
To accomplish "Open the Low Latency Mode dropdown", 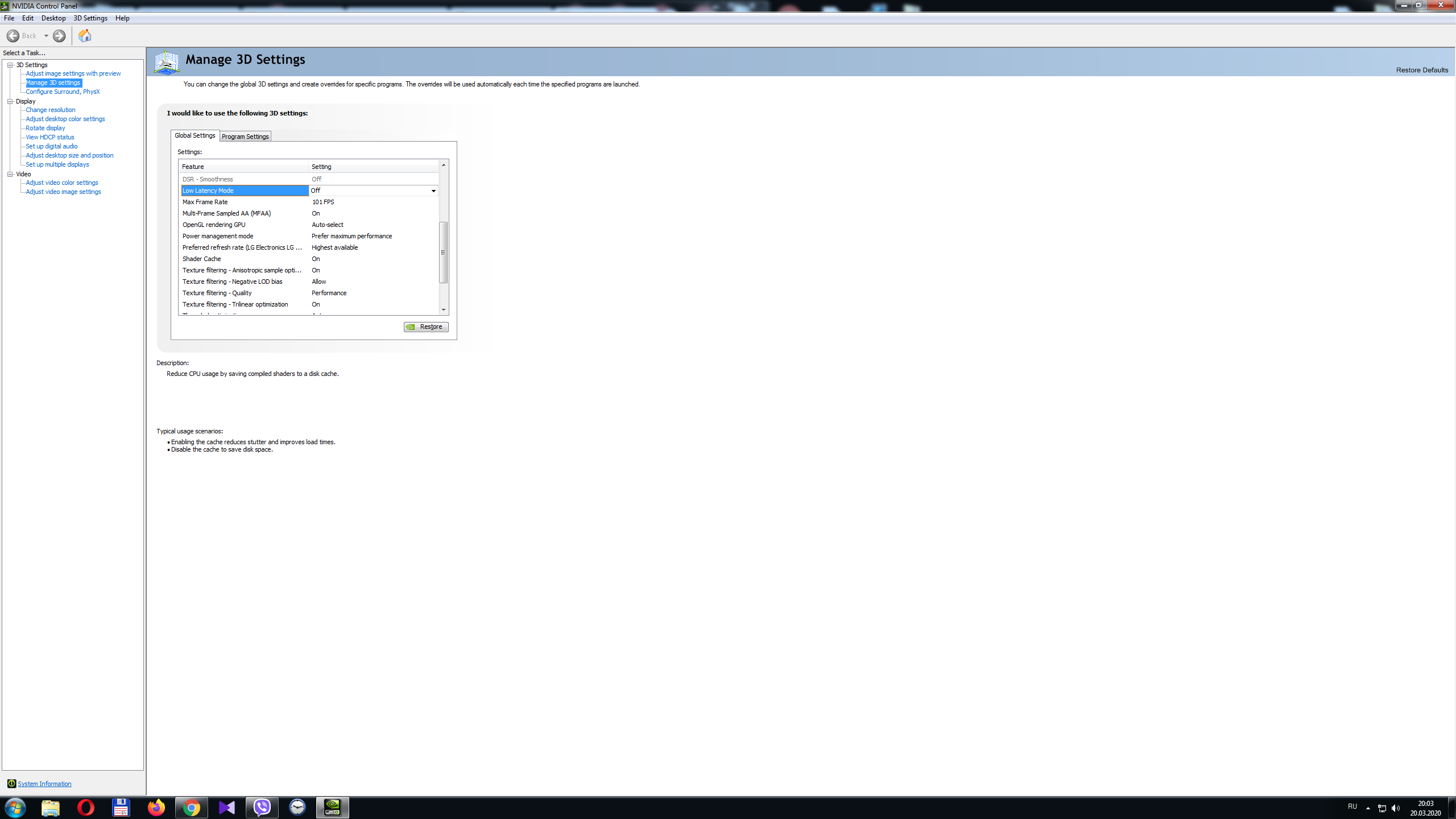I will point(433,191).
